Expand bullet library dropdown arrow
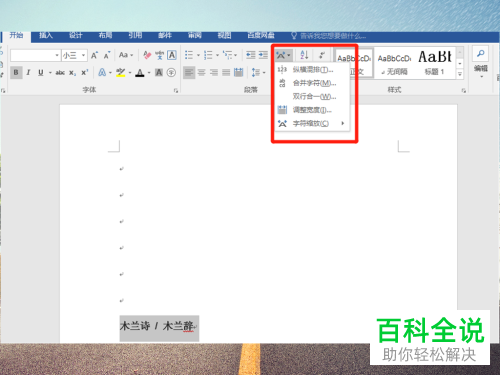The image size is (500, 375). pyautogui.click(x=198, y=55)
